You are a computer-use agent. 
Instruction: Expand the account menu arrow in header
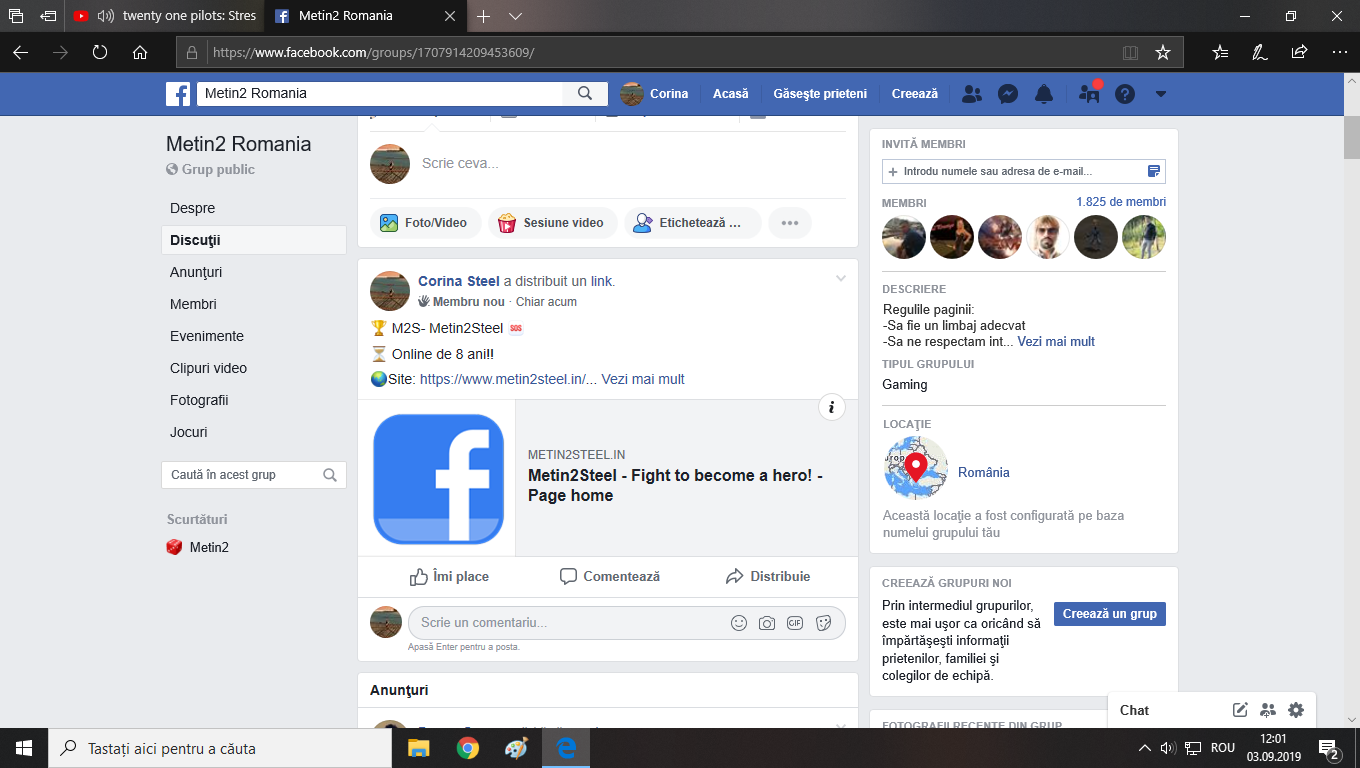[1161, 94]
